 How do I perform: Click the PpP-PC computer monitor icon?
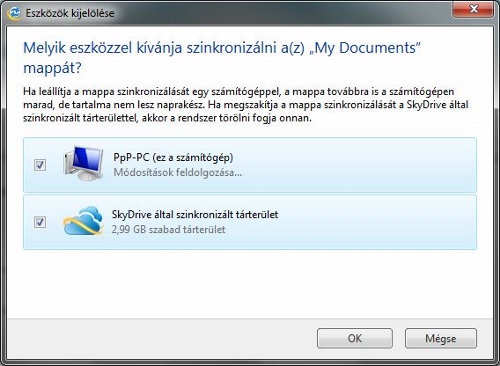click(x=83, y=163)
